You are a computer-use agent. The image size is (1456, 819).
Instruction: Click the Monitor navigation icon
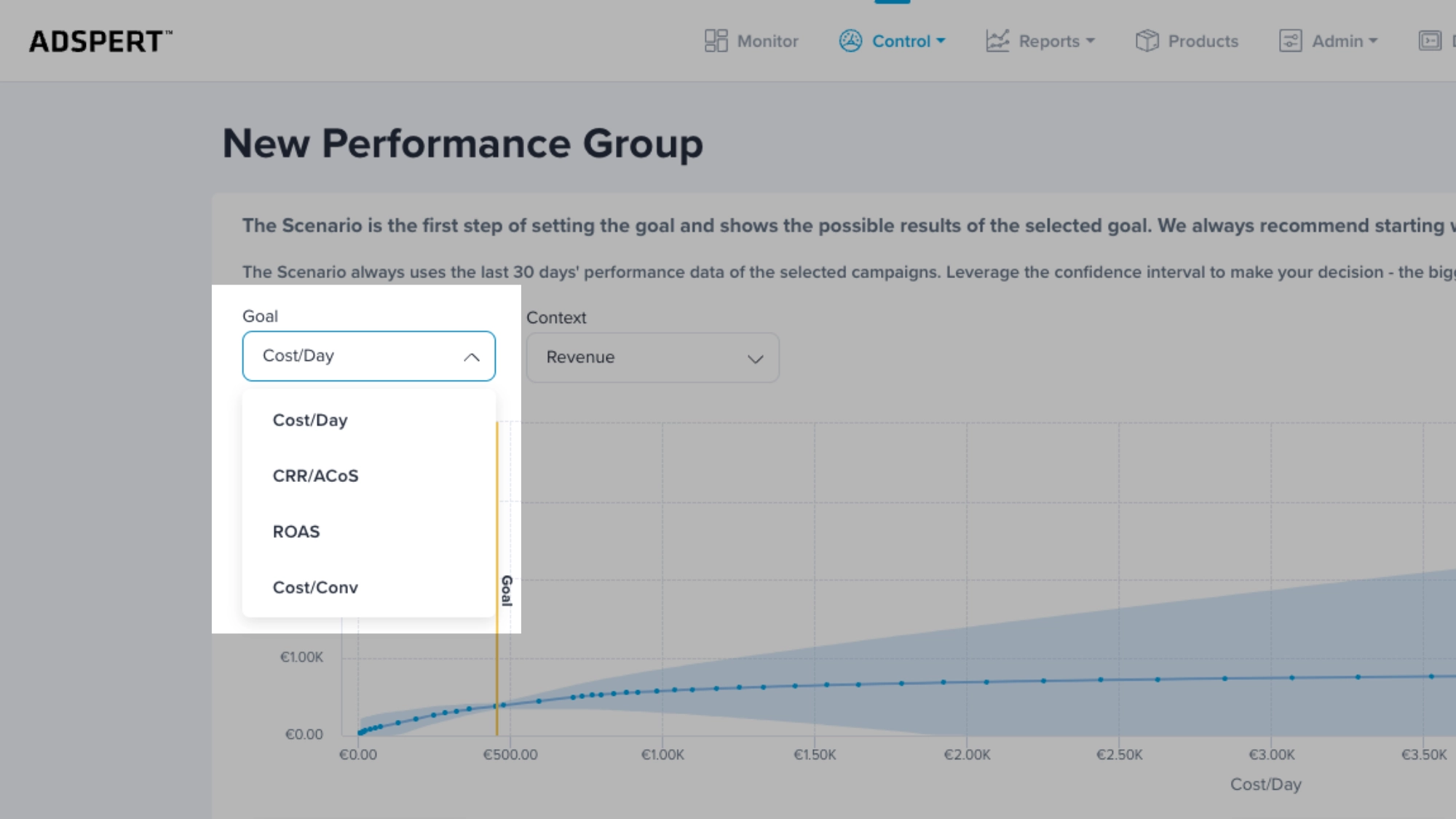(715, 41)
